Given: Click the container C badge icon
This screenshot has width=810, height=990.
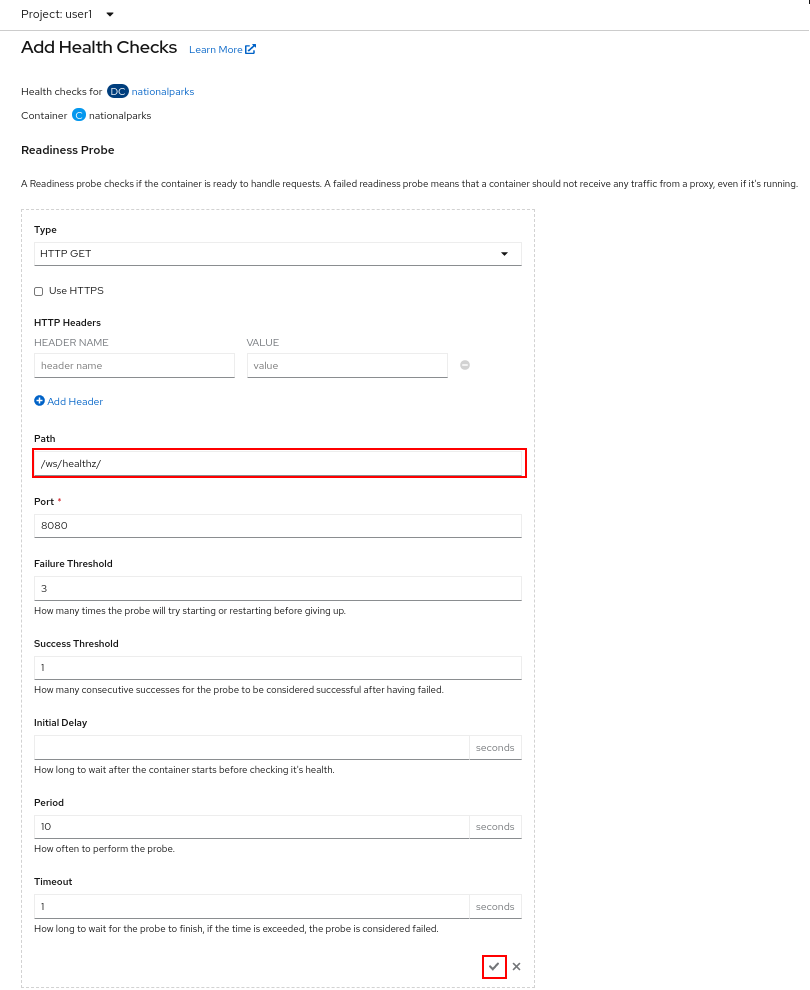Looking at the screenshot, I should [x=79, y=115].
